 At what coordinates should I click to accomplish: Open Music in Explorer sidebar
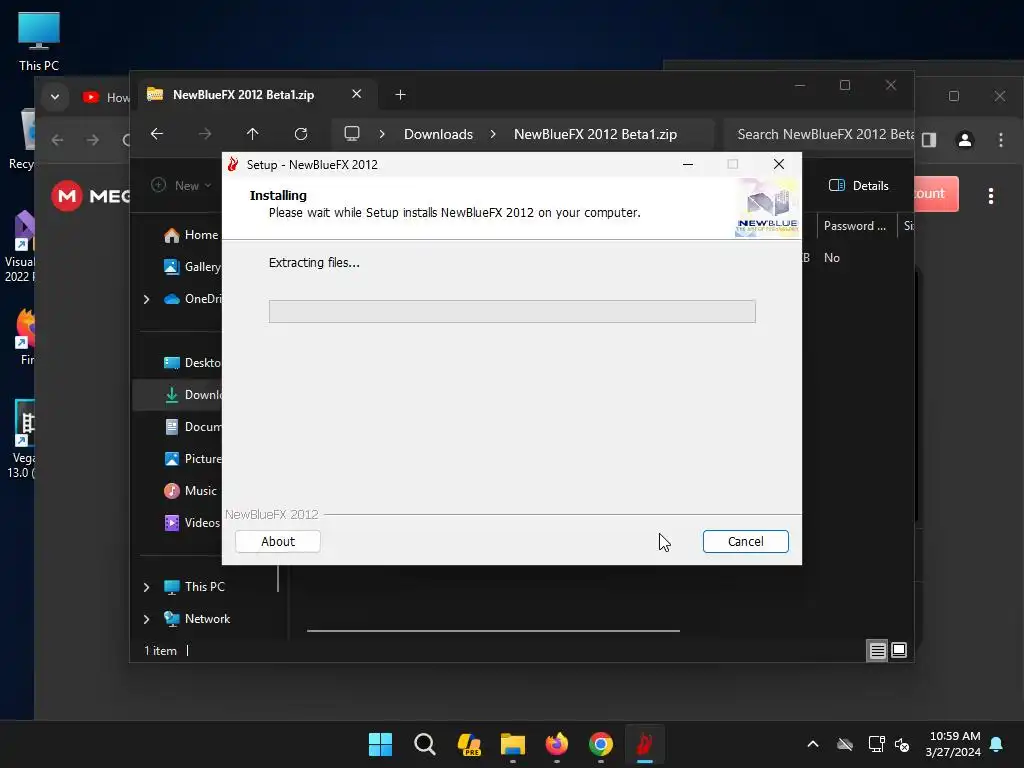(190, 490)
